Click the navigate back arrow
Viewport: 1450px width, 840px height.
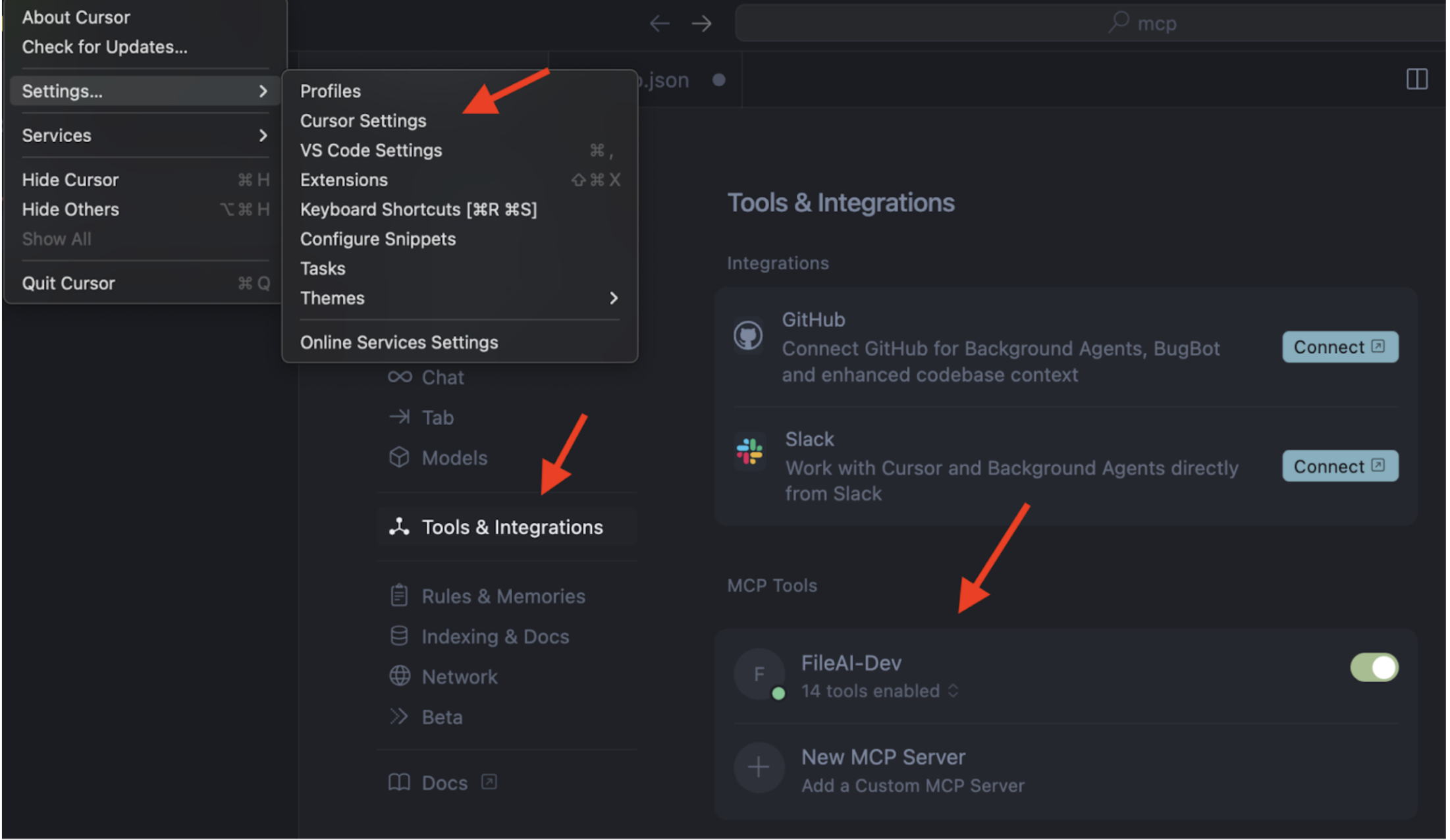pyautogui.click(x=659, y=24)
